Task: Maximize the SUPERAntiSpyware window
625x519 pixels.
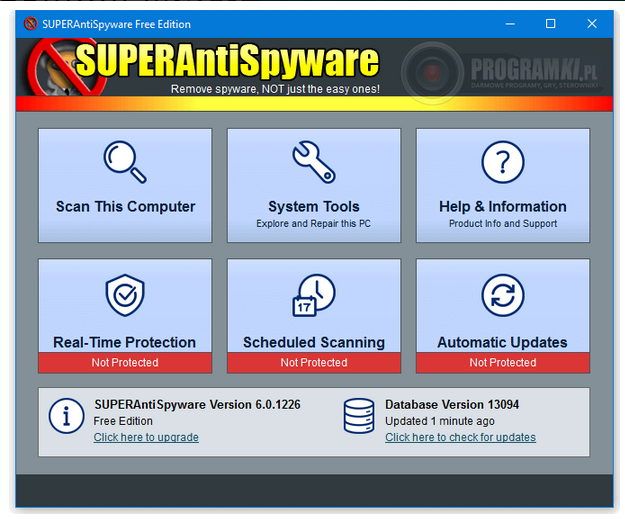Action: coord(550,24)
